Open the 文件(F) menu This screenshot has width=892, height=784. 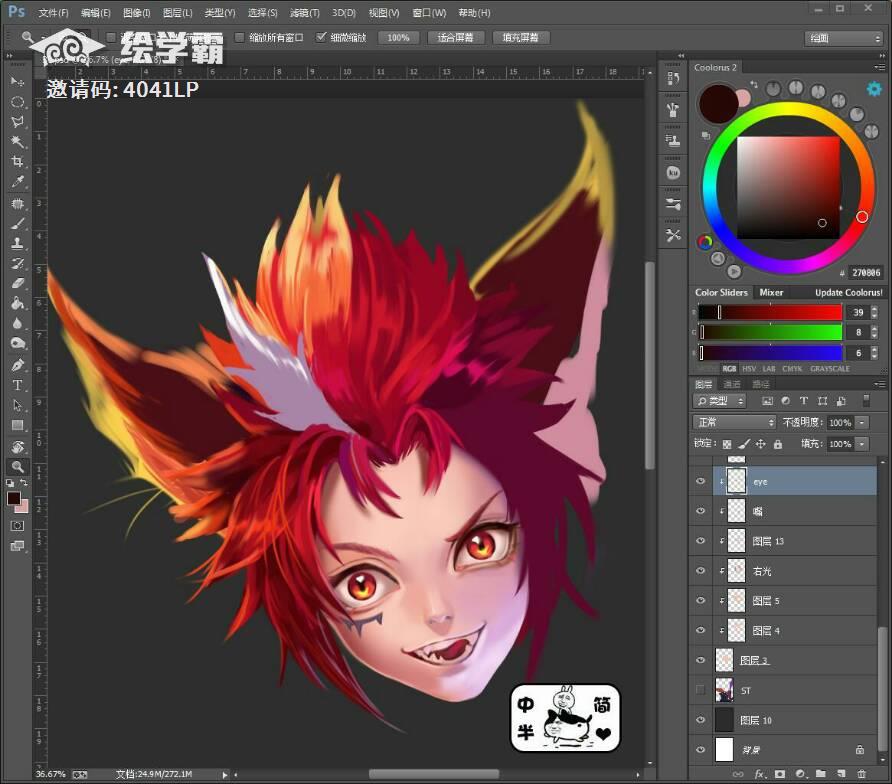coord(53,13)
